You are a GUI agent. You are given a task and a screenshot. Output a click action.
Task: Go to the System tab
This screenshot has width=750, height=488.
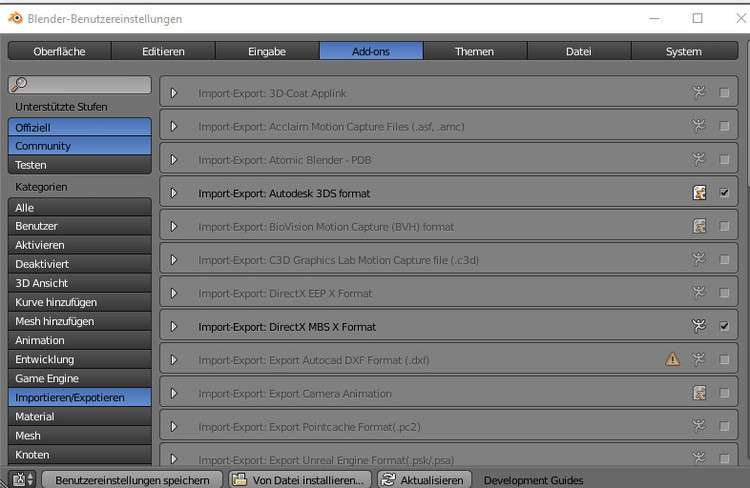click(684, 51)
